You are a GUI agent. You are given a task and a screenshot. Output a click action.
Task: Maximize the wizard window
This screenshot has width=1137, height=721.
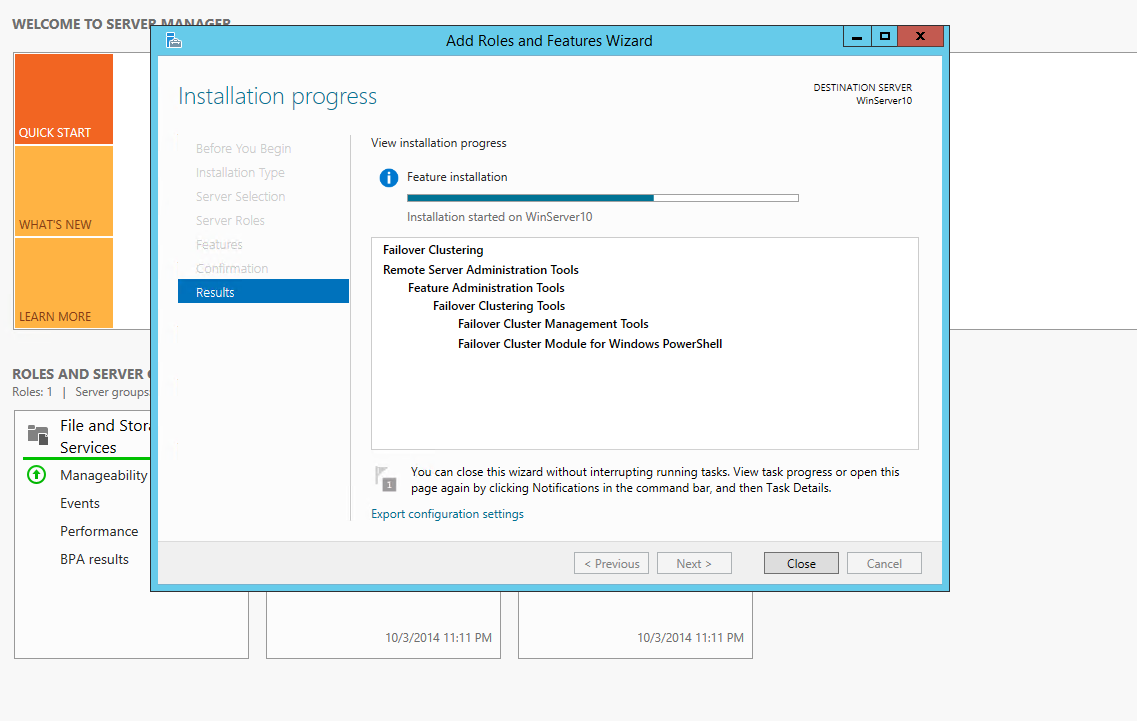884,37
